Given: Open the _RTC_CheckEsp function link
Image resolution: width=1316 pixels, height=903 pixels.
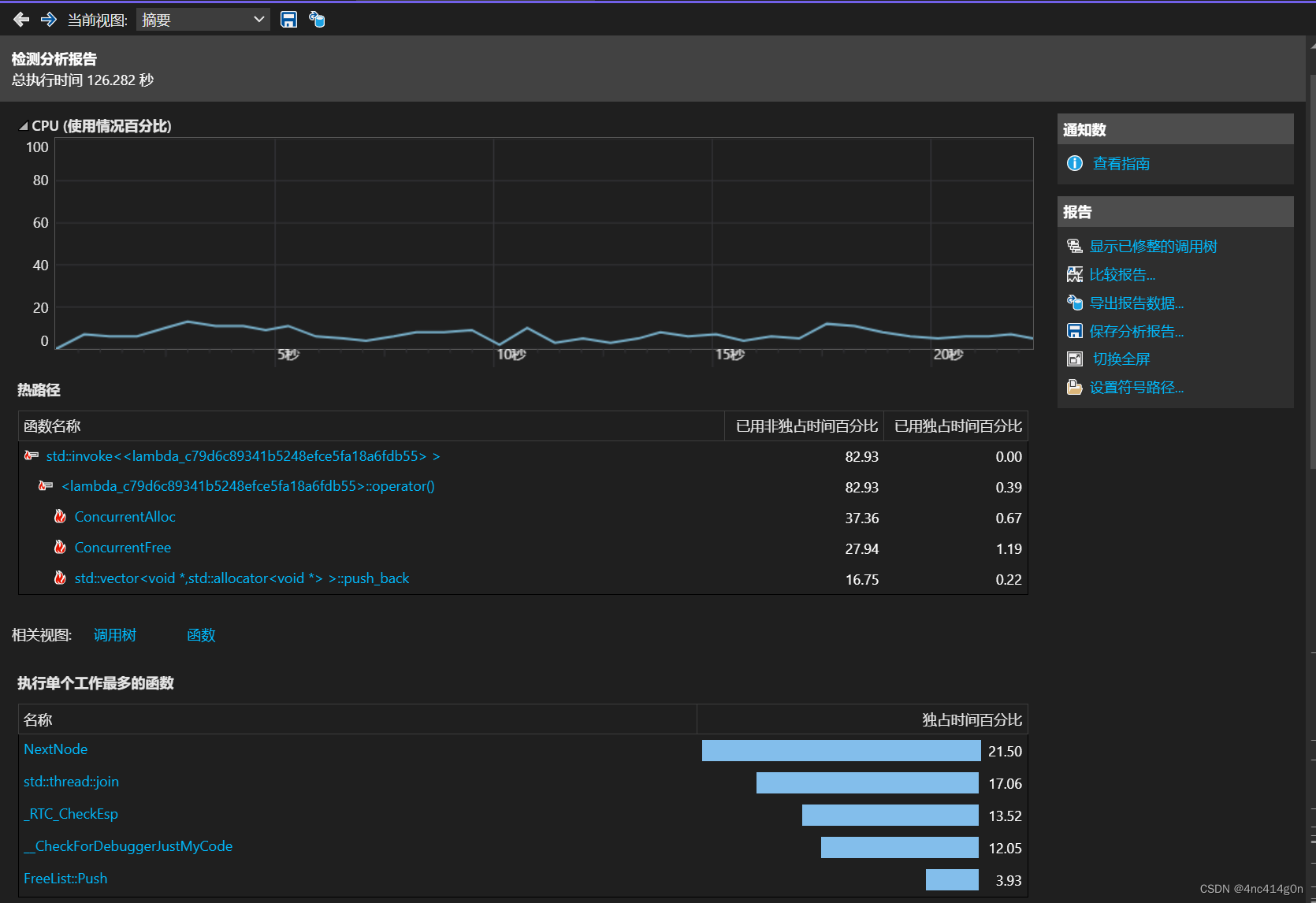Looking at the screenshot, I should pos(71,814).
